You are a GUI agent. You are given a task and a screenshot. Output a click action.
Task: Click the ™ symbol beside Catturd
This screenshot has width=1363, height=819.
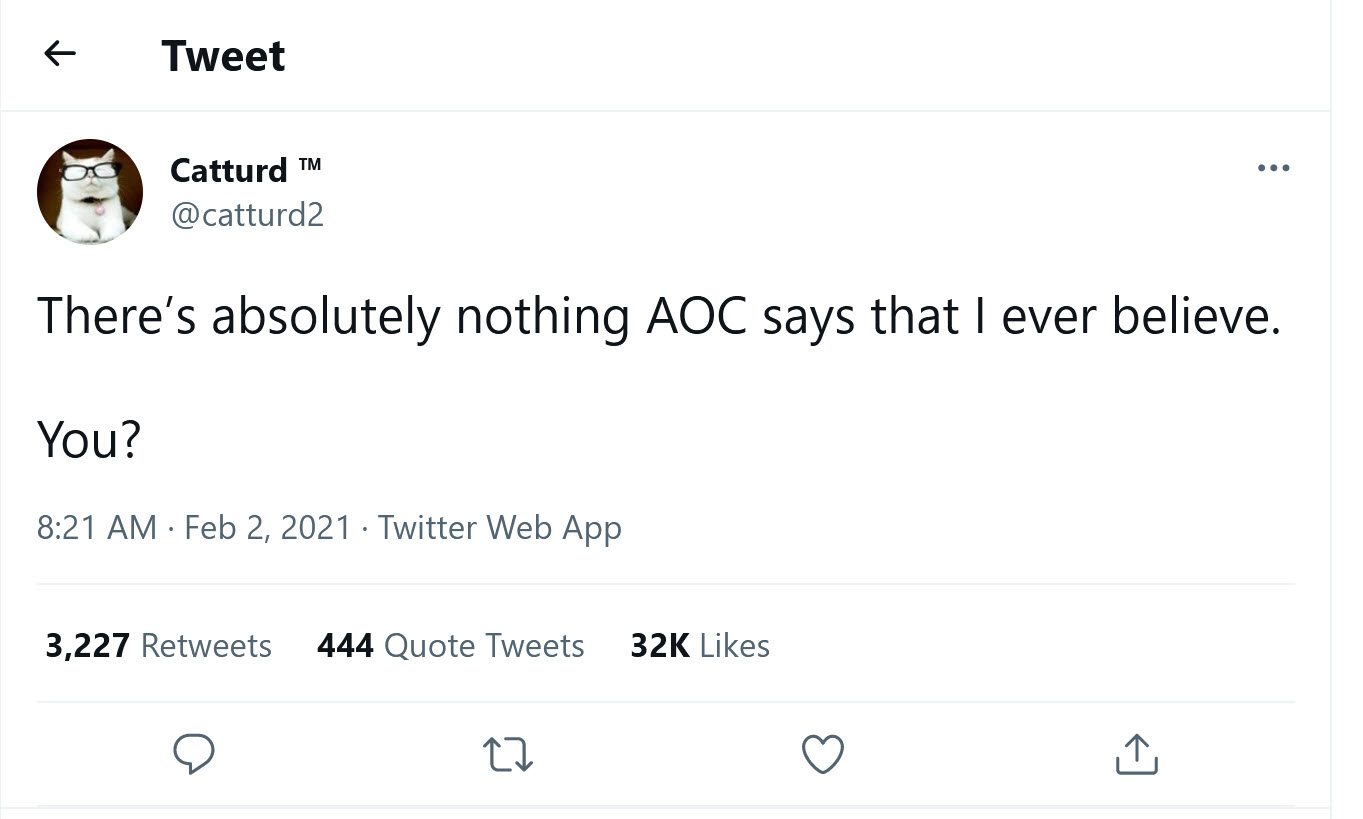tap(310, 164)
